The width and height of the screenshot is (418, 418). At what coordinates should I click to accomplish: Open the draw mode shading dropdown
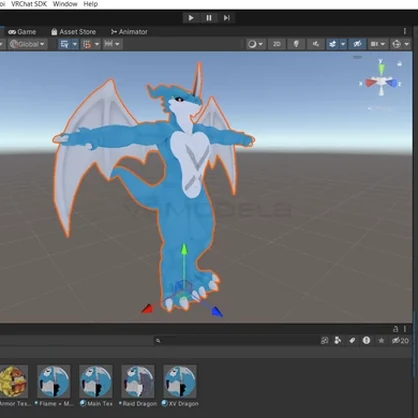click(256, 44)
